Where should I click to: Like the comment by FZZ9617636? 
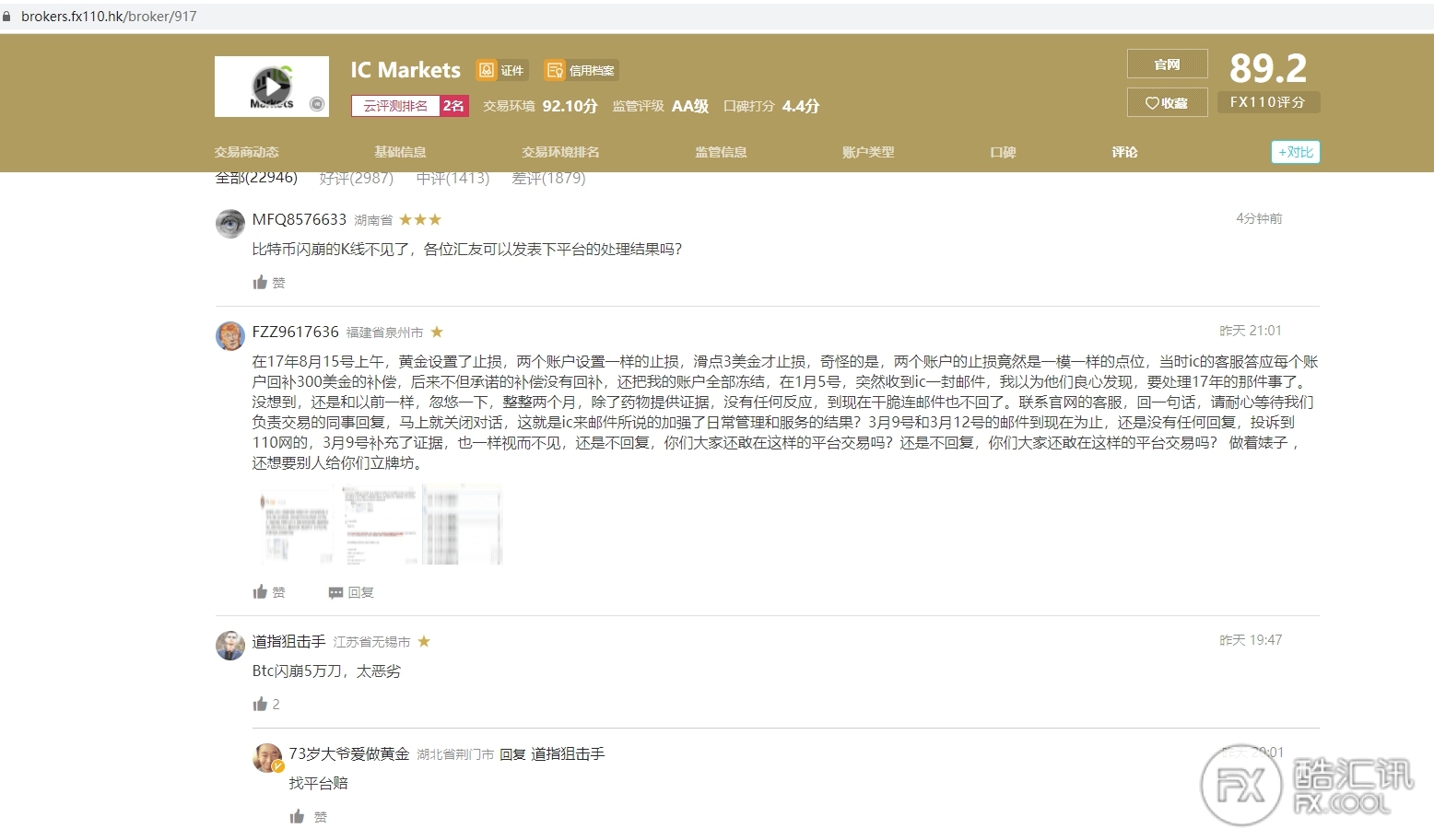269,591
